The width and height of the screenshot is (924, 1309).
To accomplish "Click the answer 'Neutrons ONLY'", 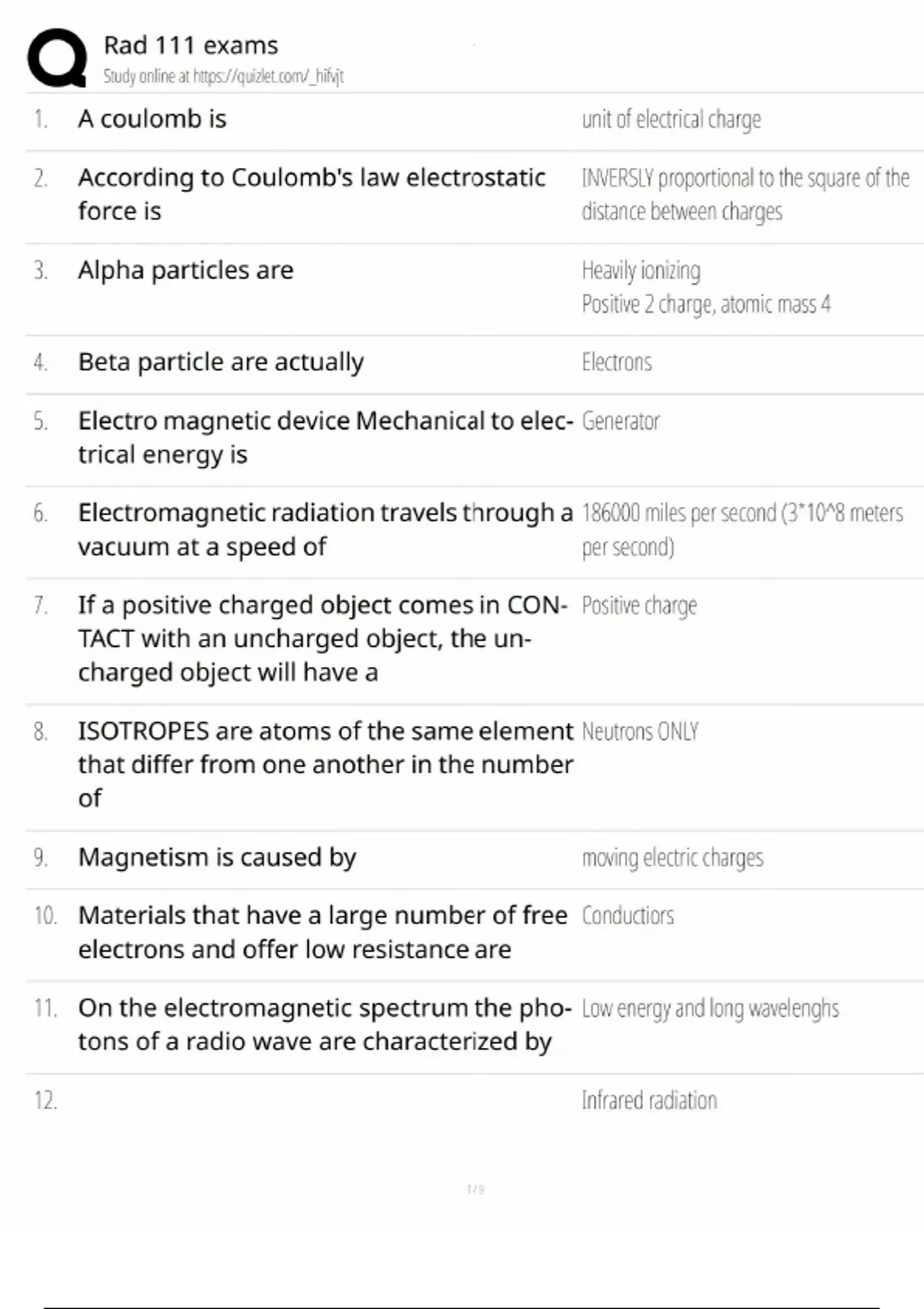I will 640,731.
